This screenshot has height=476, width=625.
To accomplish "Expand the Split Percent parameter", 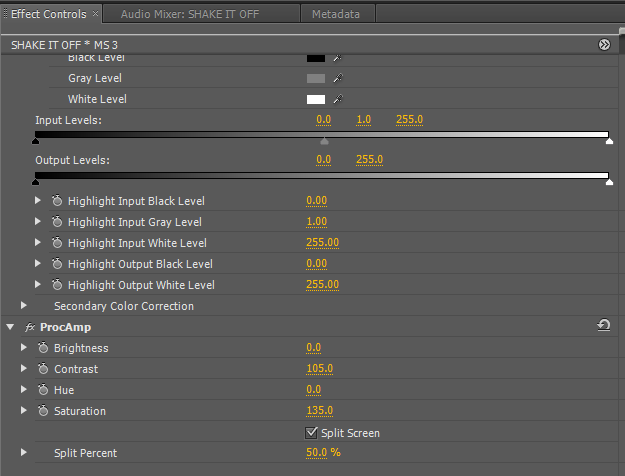I will coord(24,452).
